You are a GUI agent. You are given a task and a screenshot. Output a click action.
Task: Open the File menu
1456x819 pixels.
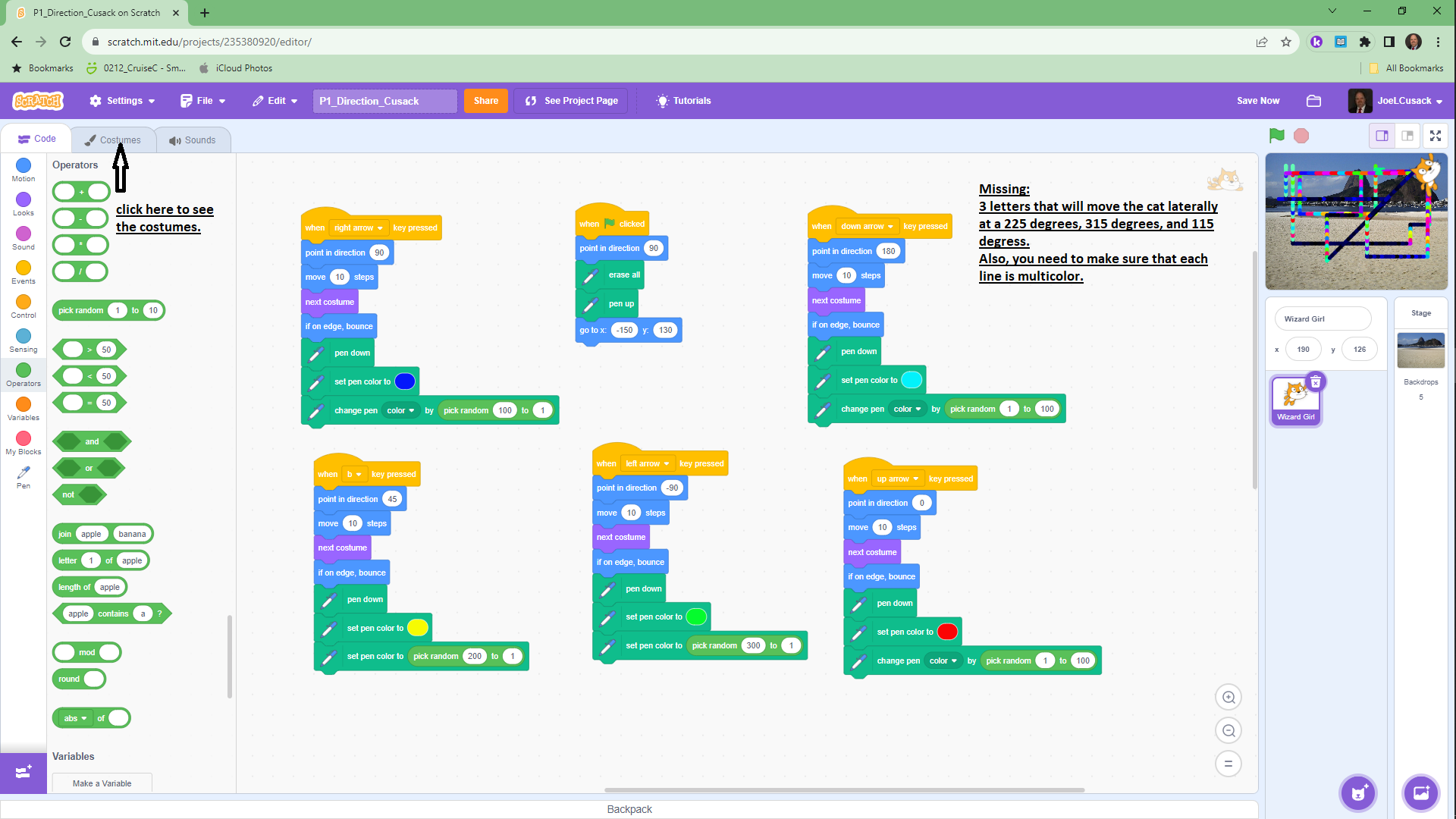pos(203,101)
